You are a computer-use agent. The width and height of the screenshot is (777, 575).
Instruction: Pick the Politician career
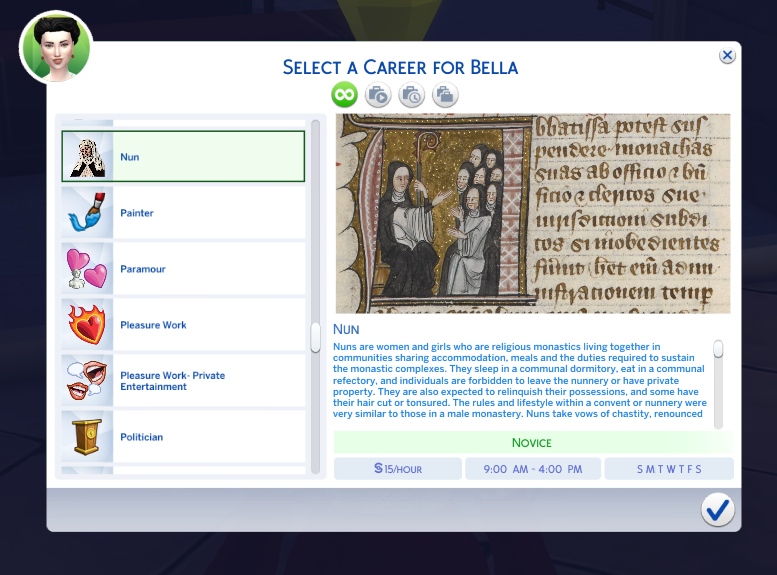(183, 437)
